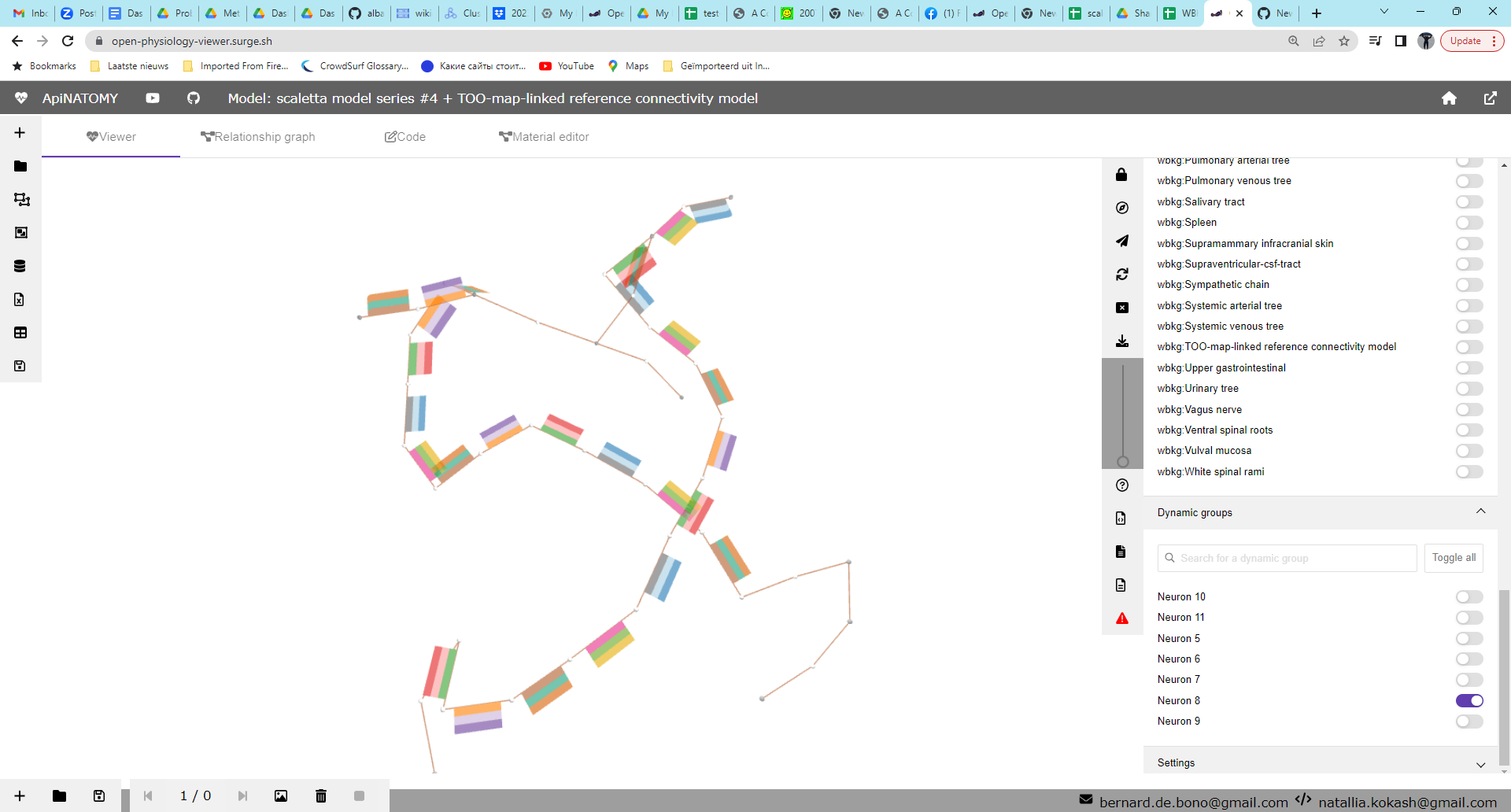Screen dimensions: 1511x812
Task: Toggle wbkg:Vagus nerve visibility
Action: pos(1469,409)
